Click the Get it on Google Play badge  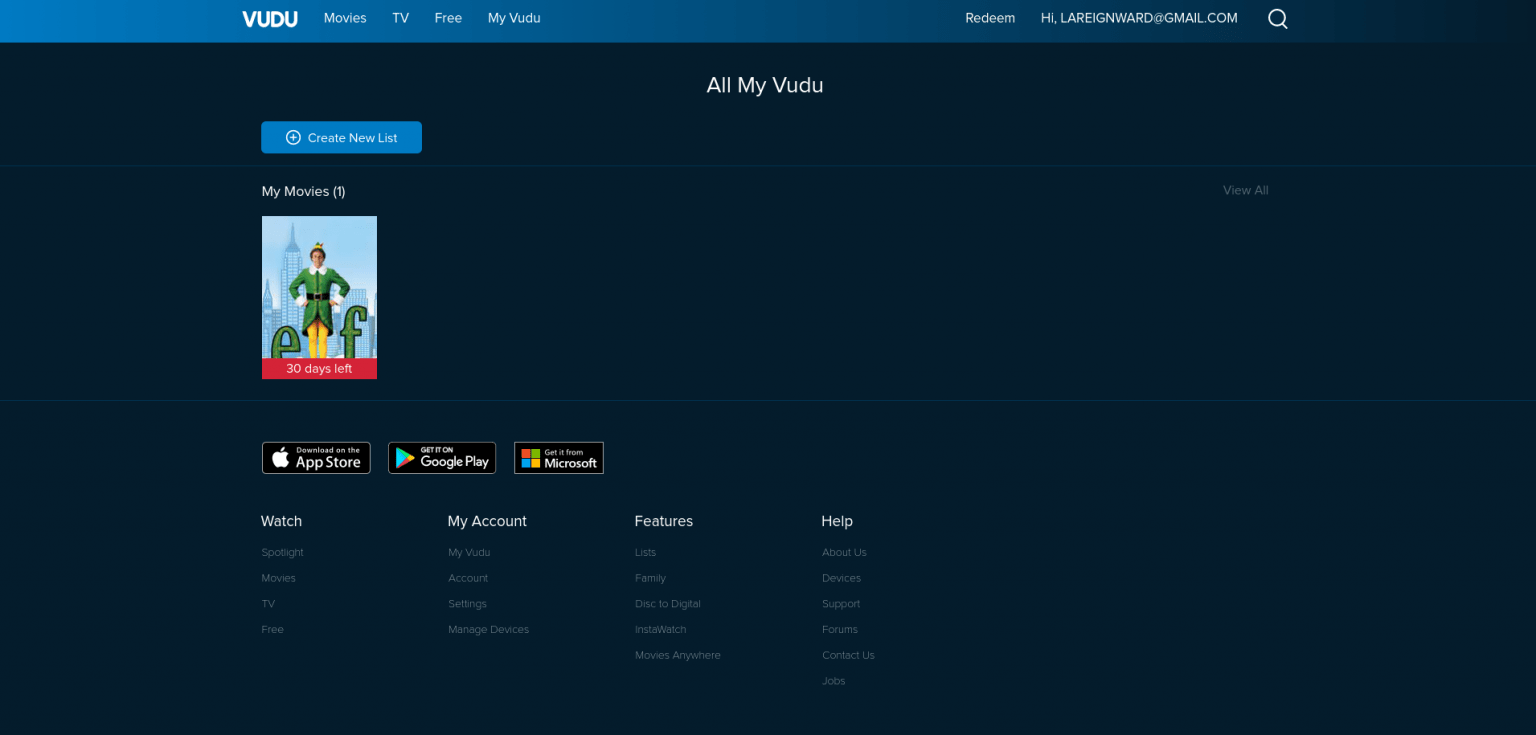[442, 457]
